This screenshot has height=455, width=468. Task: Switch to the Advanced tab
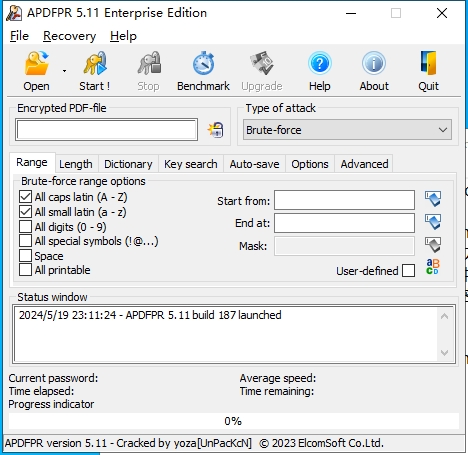point(364,164)
